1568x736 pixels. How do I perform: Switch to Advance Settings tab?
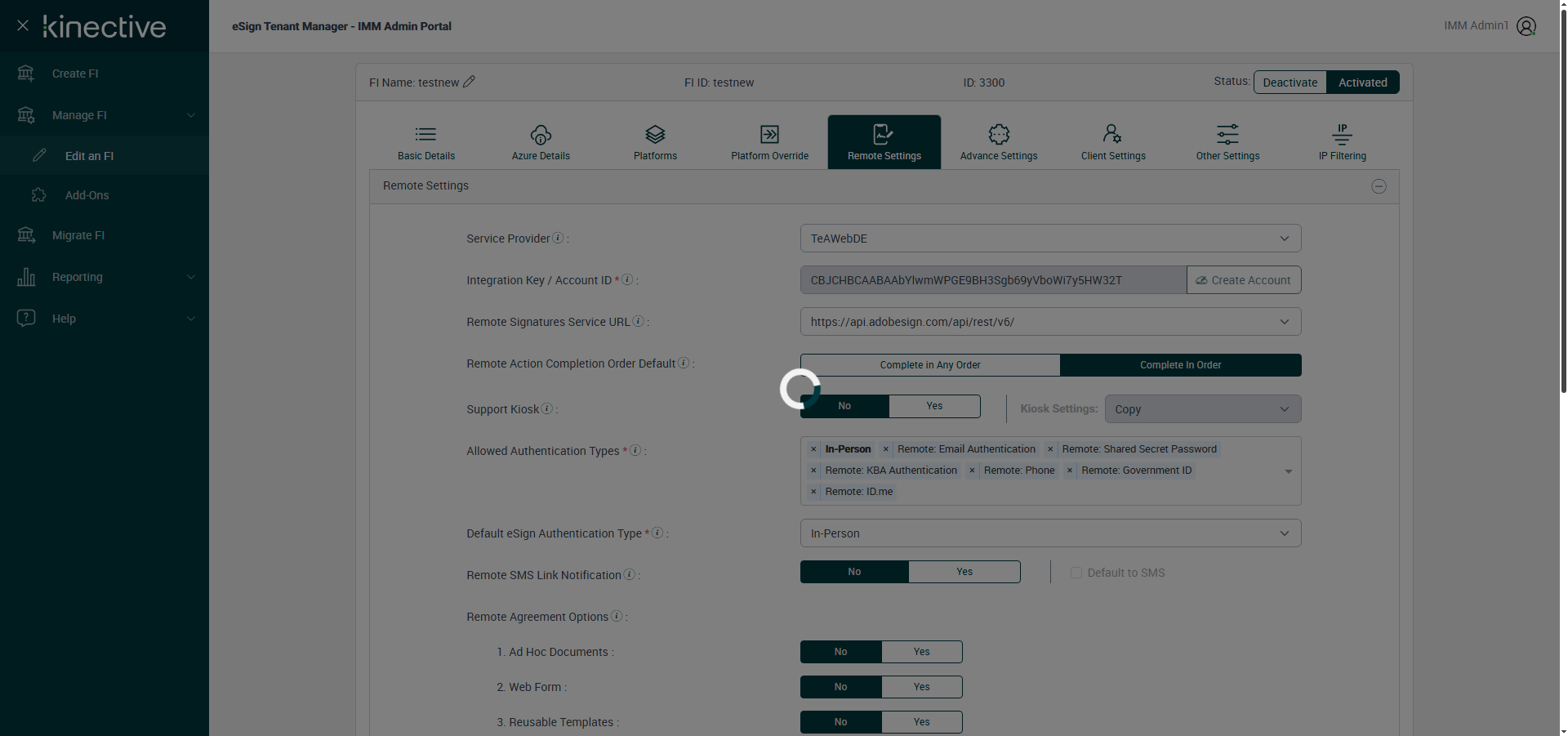click(x=999, y=142)
